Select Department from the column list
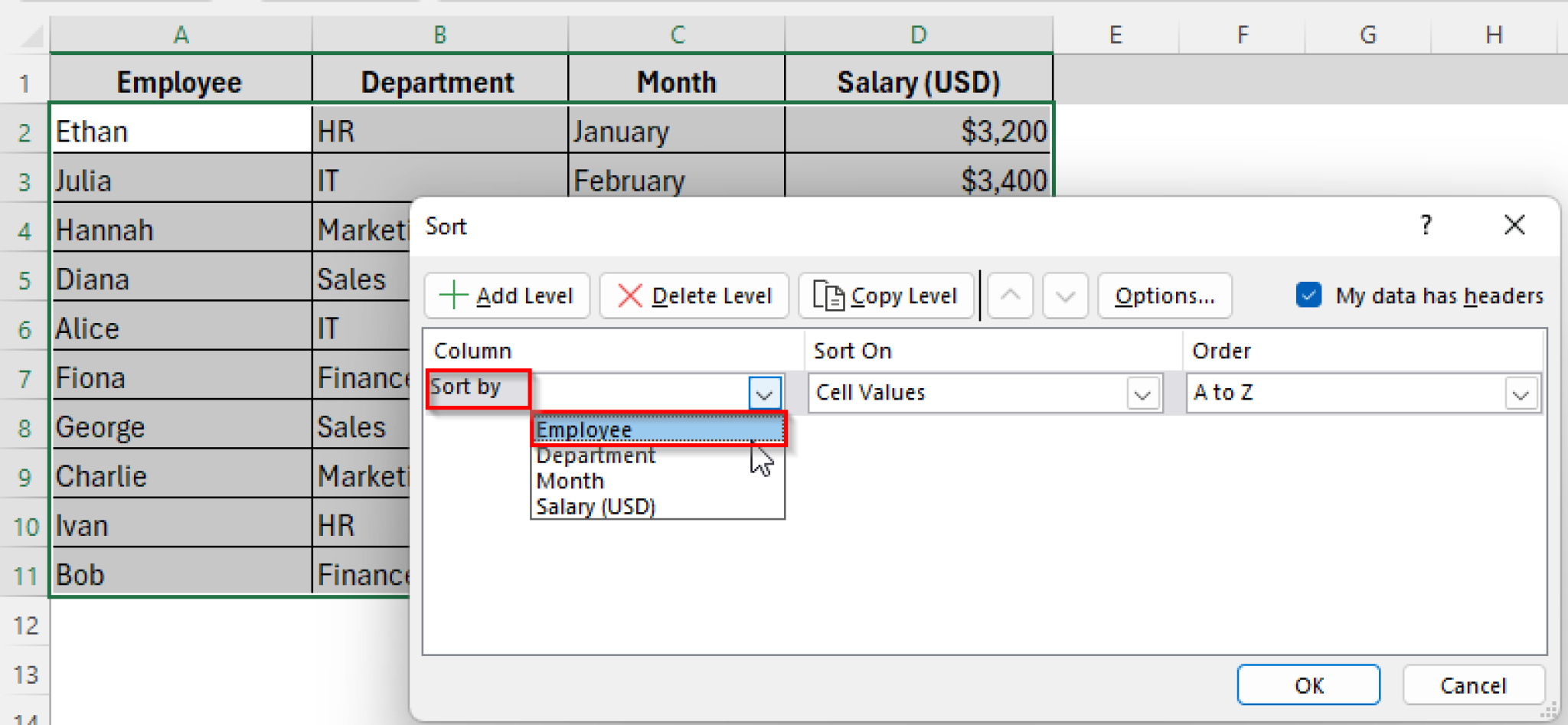Image resolution: width=1568 pixels, height=725 pixels. point(595,456)
